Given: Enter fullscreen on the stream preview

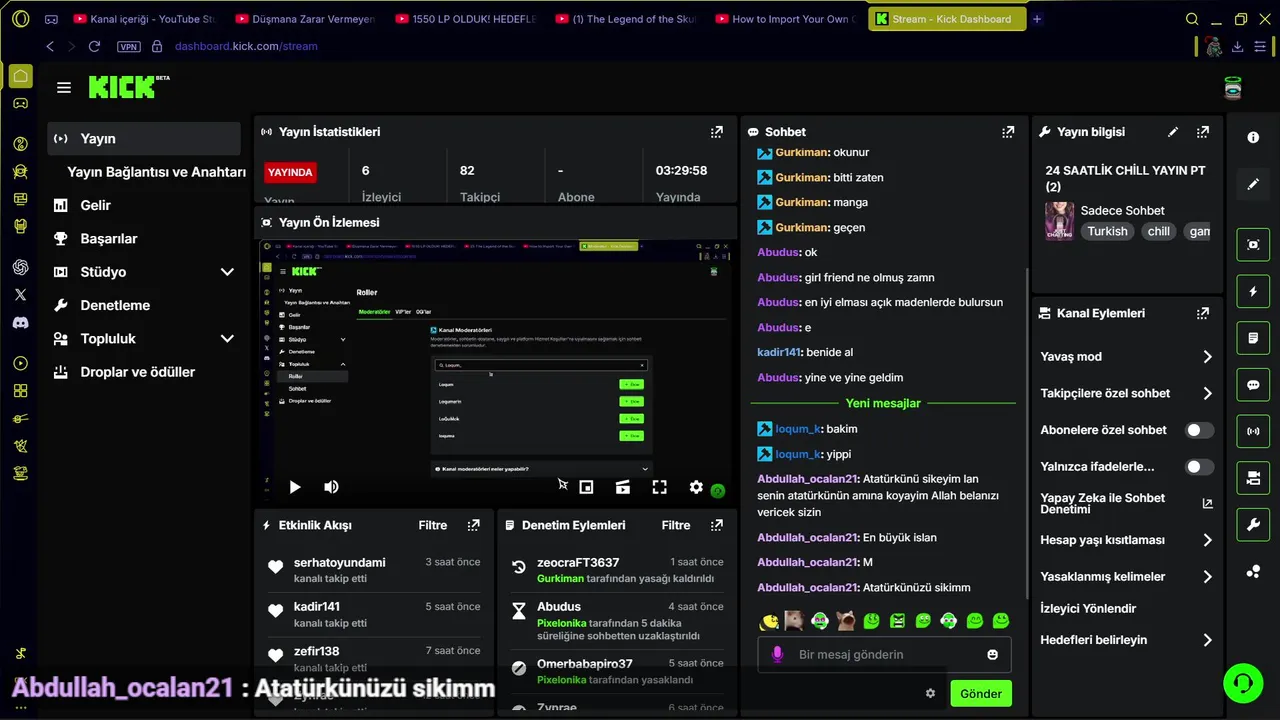Looking at the screenshot, I should pyautogui.click(x=659, y=487).
